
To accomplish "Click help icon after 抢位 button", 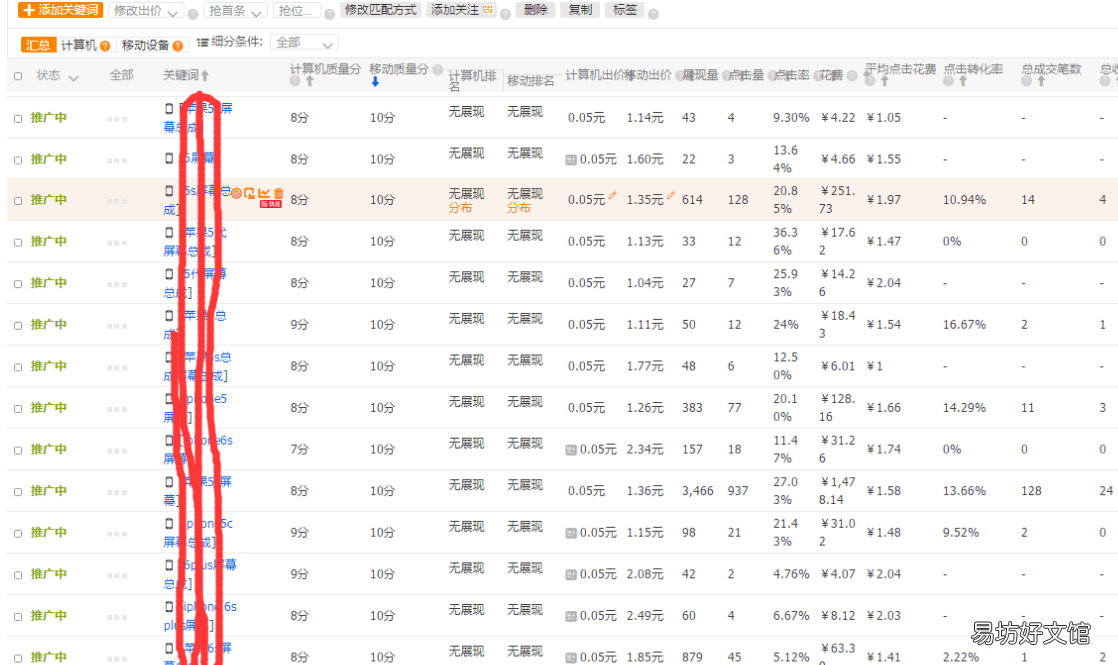I will 329,14.
